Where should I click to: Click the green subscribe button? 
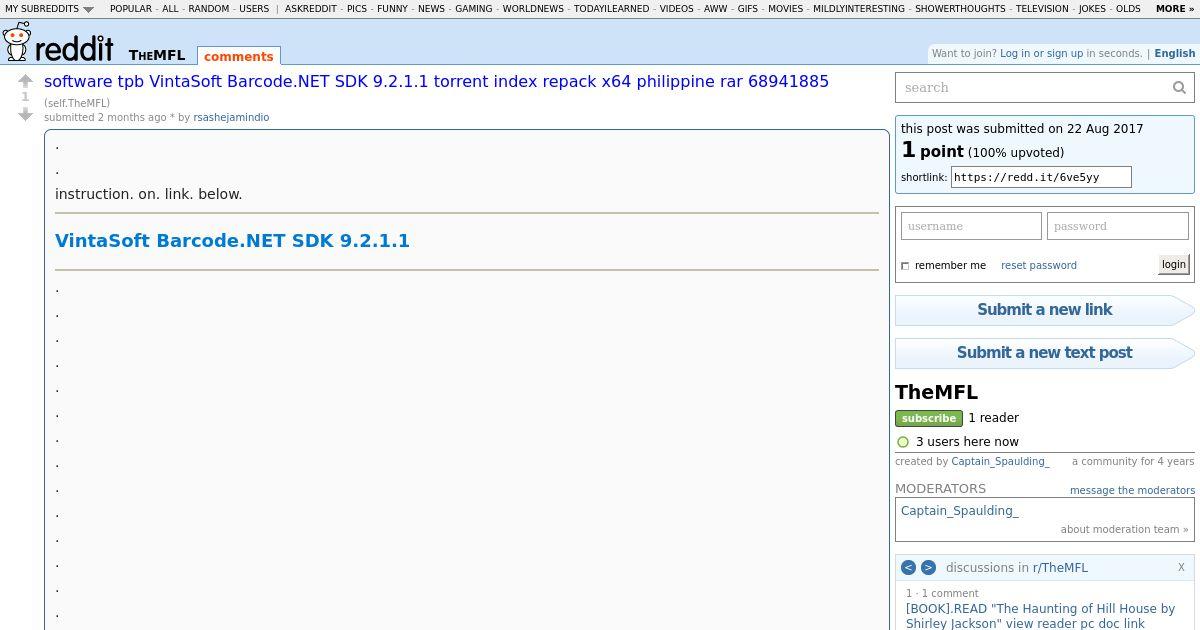click(928, 418)
